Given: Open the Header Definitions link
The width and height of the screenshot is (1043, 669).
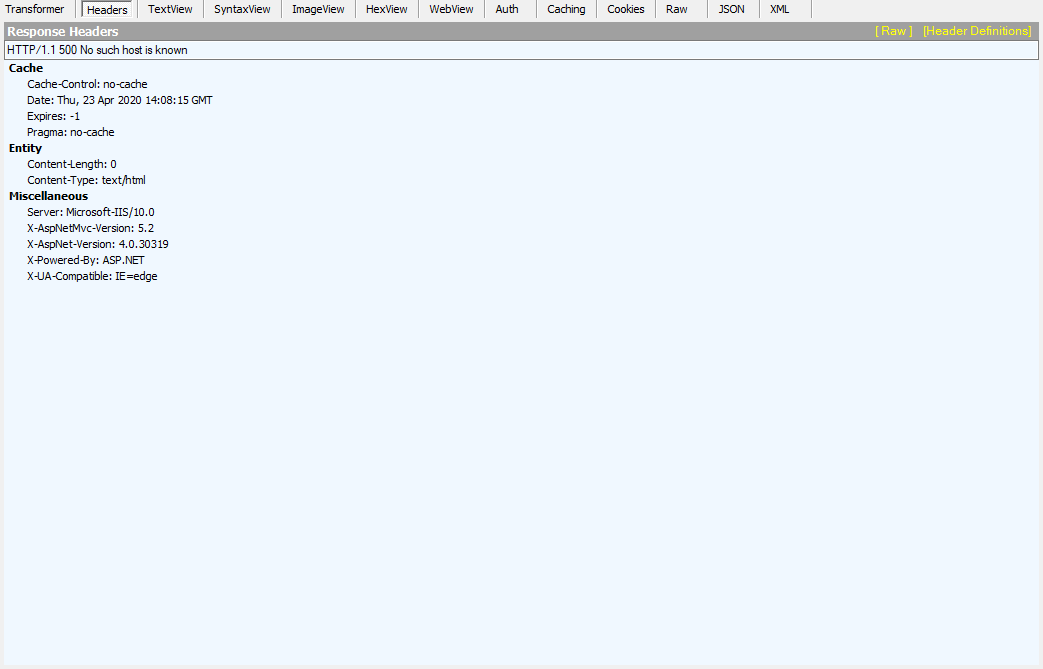Looking at the screenshot, I should pyautogui.click(x=977, y=31).
